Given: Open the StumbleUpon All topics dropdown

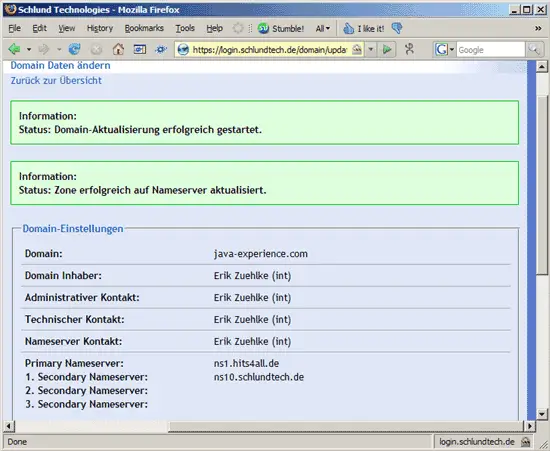Looking at the screenshot, I should (x=323, y=28).
